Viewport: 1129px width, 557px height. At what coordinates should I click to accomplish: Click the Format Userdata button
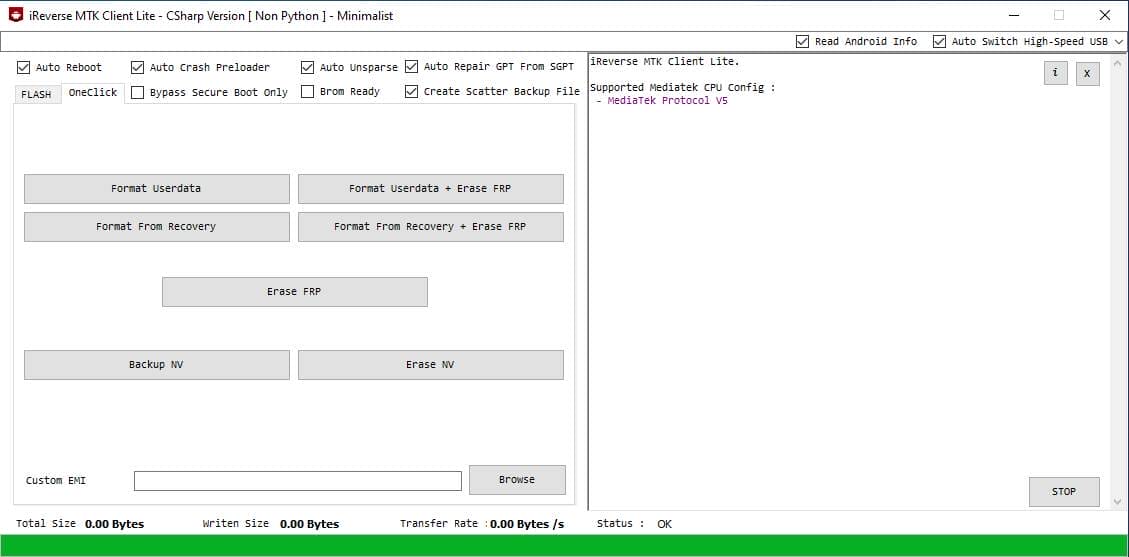[x=156, y=189]
